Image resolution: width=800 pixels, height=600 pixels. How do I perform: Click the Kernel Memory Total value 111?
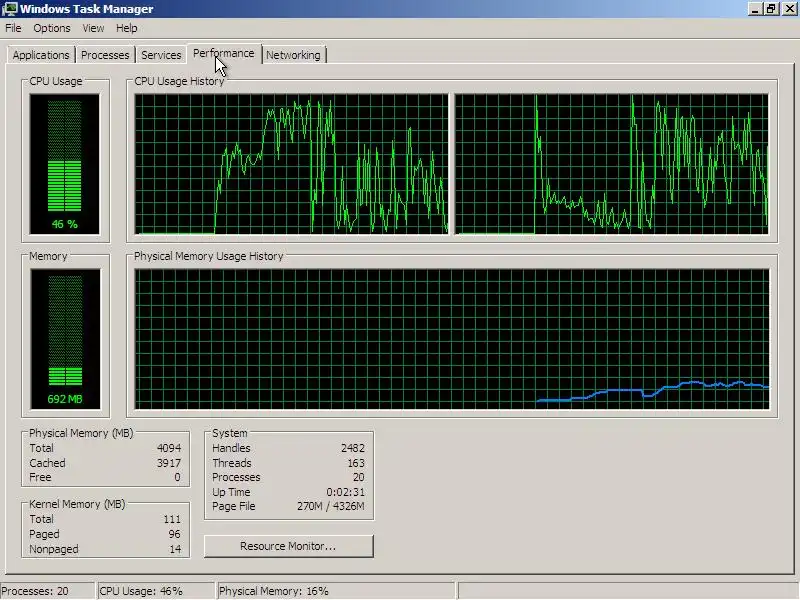click(x=172, y=519)
